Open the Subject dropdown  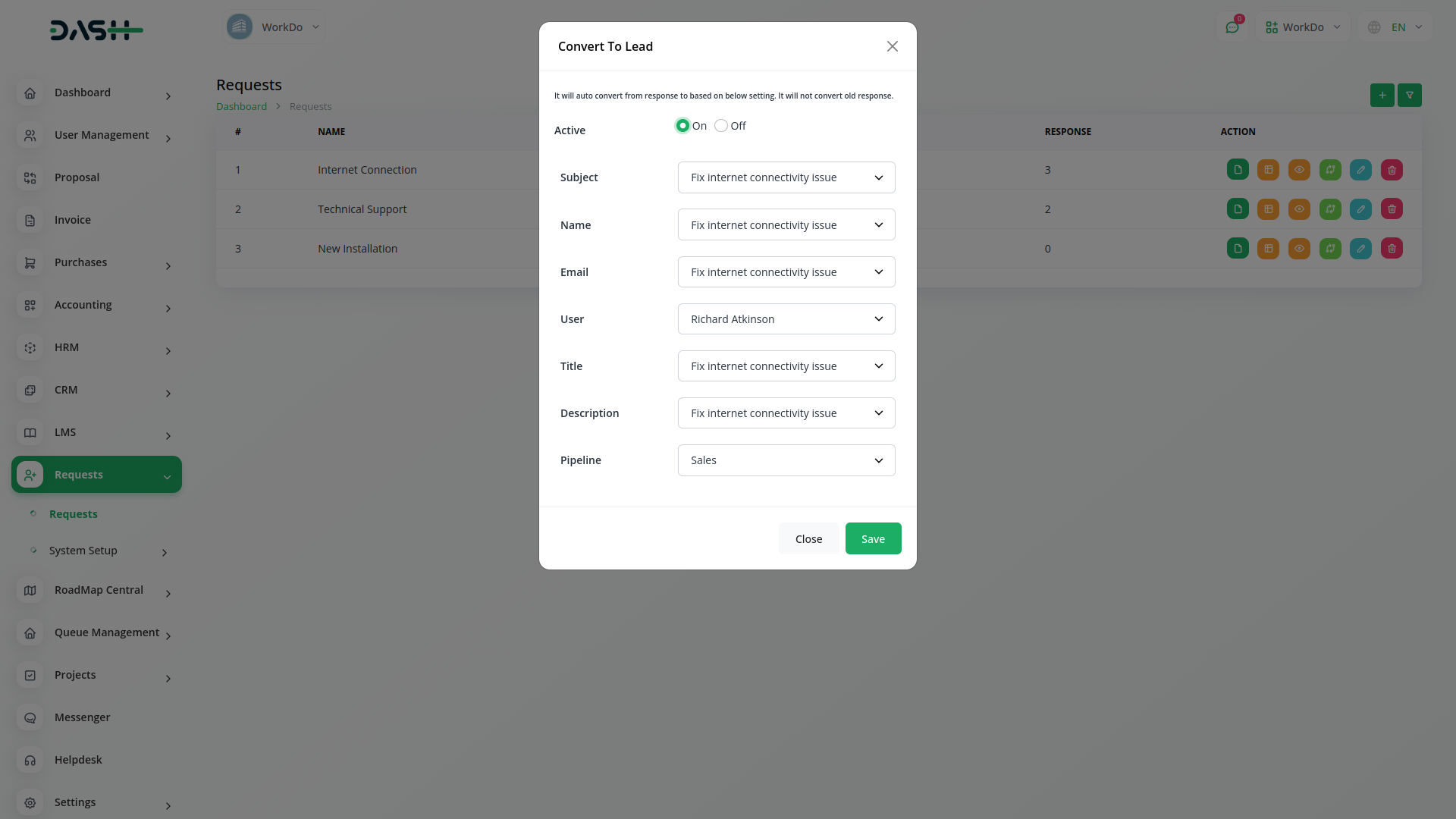pos(786,177)
